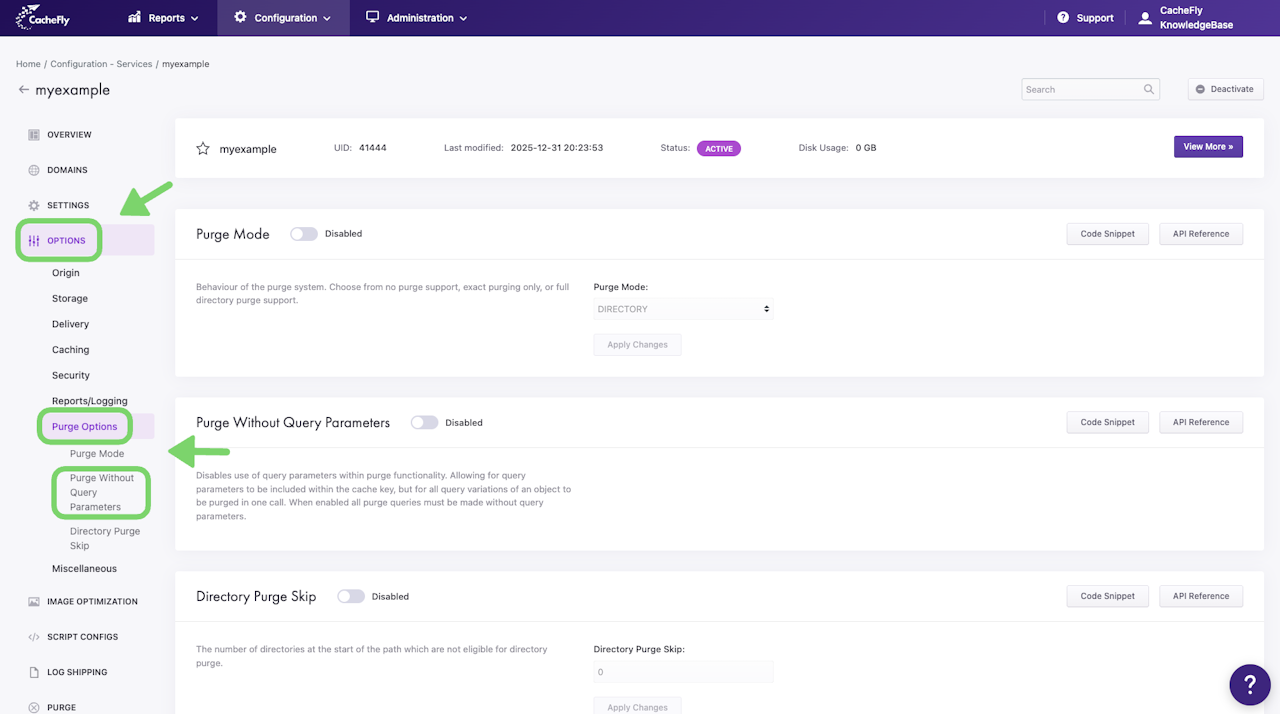Click the Administration monitor icon
1280x714 pixels.
373,17
